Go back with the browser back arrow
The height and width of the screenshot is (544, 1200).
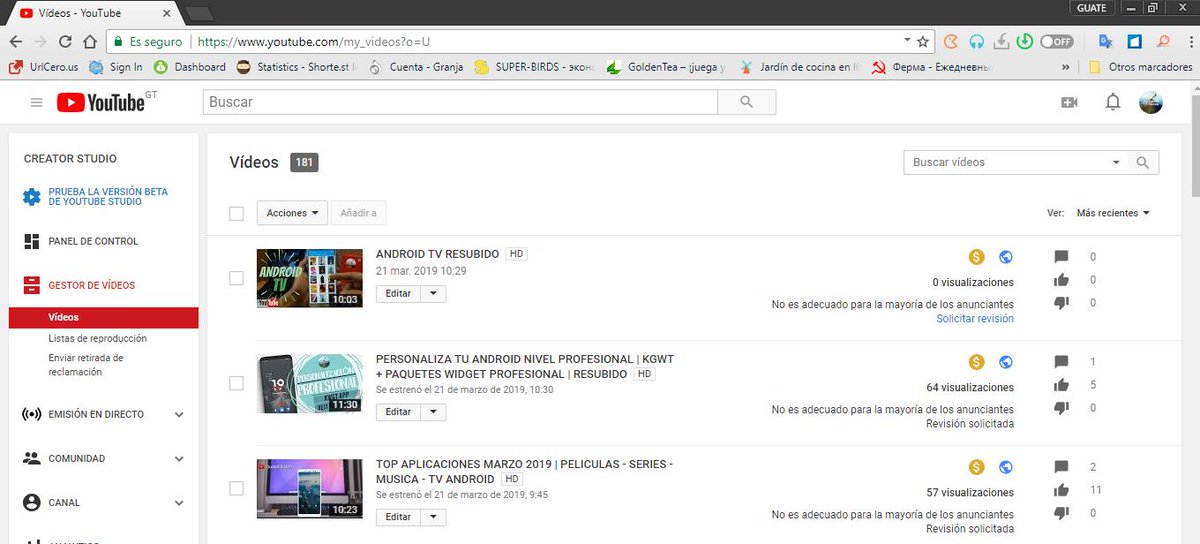tap(16, 42)
